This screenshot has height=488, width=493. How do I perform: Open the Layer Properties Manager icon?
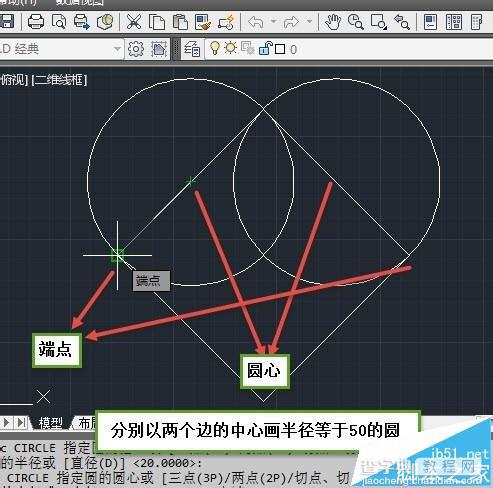click(x=192, y=49)
